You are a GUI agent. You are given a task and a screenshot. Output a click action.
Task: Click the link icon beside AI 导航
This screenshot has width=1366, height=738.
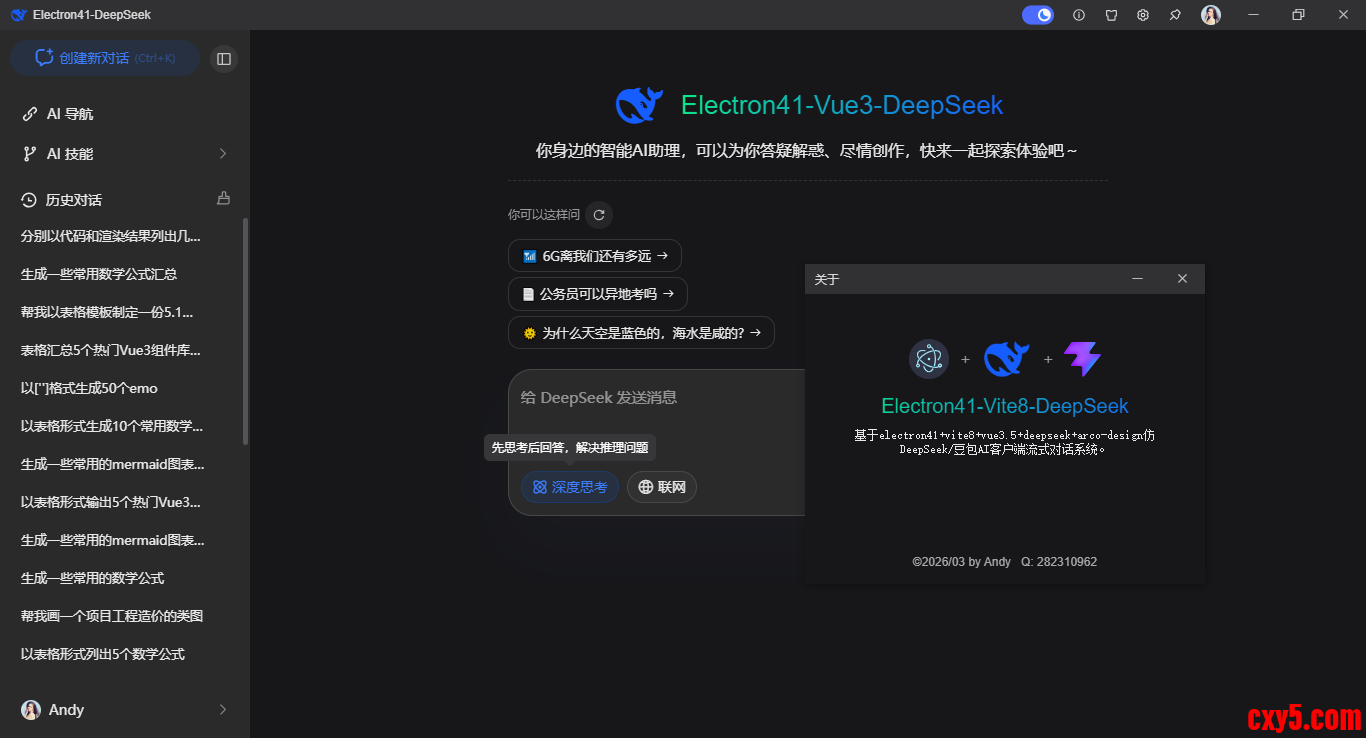tap(30, 114)
